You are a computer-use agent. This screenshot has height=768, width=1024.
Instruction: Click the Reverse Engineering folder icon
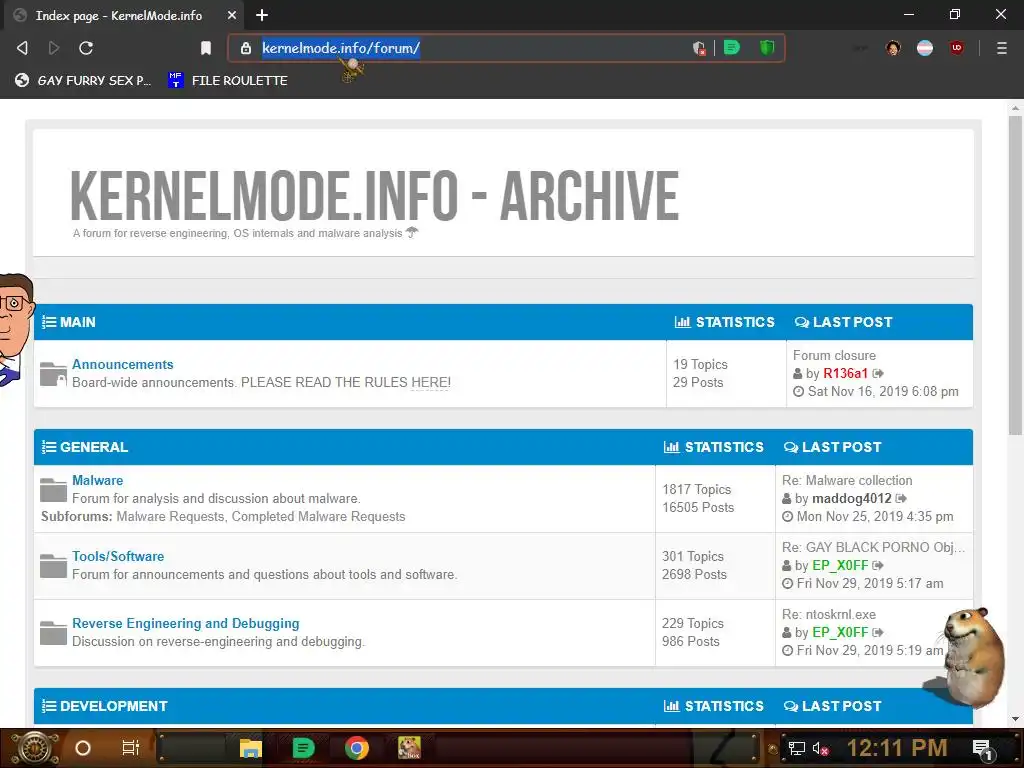53,632
